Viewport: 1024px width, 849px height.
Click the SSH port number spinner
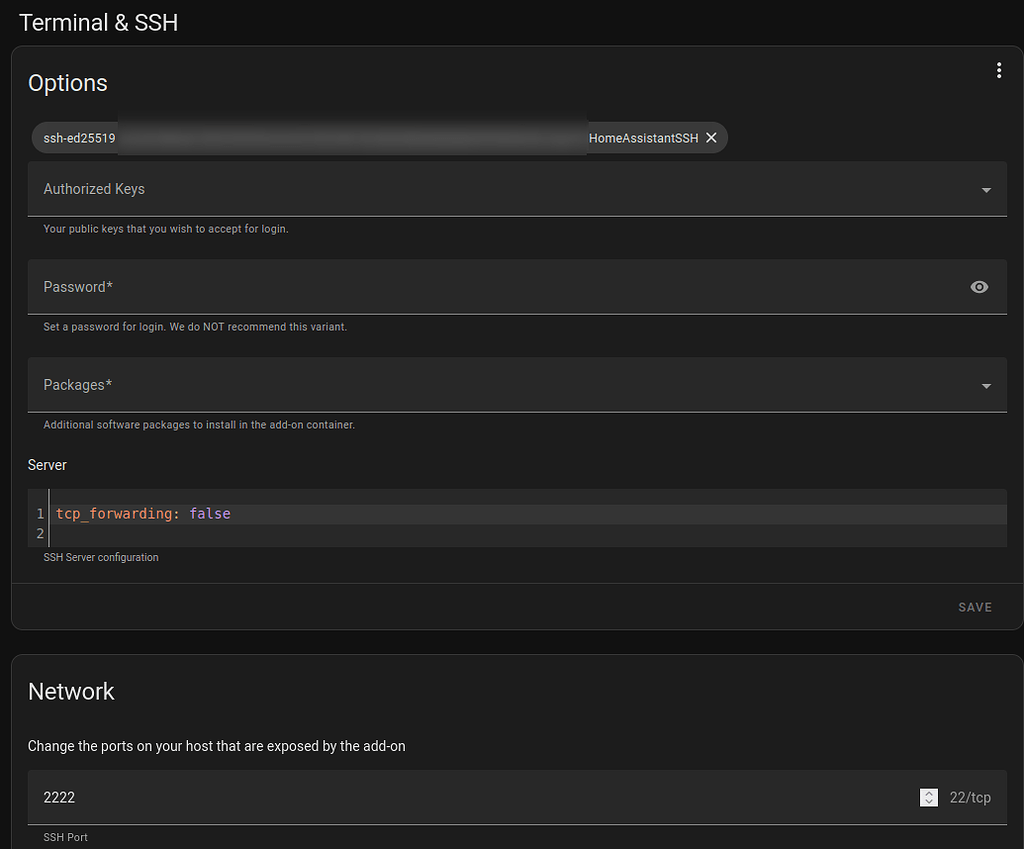[x=929, y=797]
